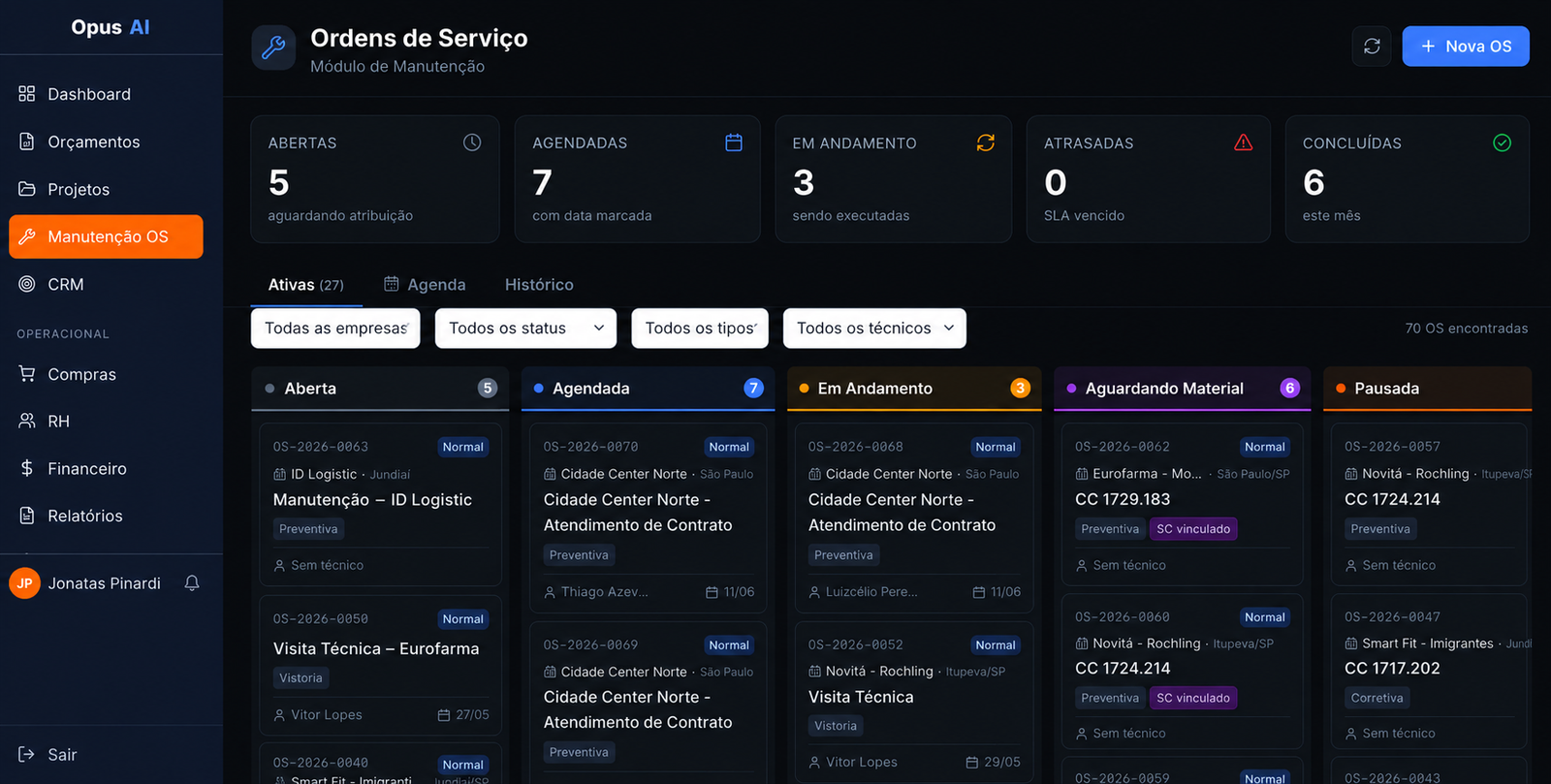Viewport: 1551px width, 784px height.
Task: Click the Sair logout arrow icon
Action: (27, 754)
